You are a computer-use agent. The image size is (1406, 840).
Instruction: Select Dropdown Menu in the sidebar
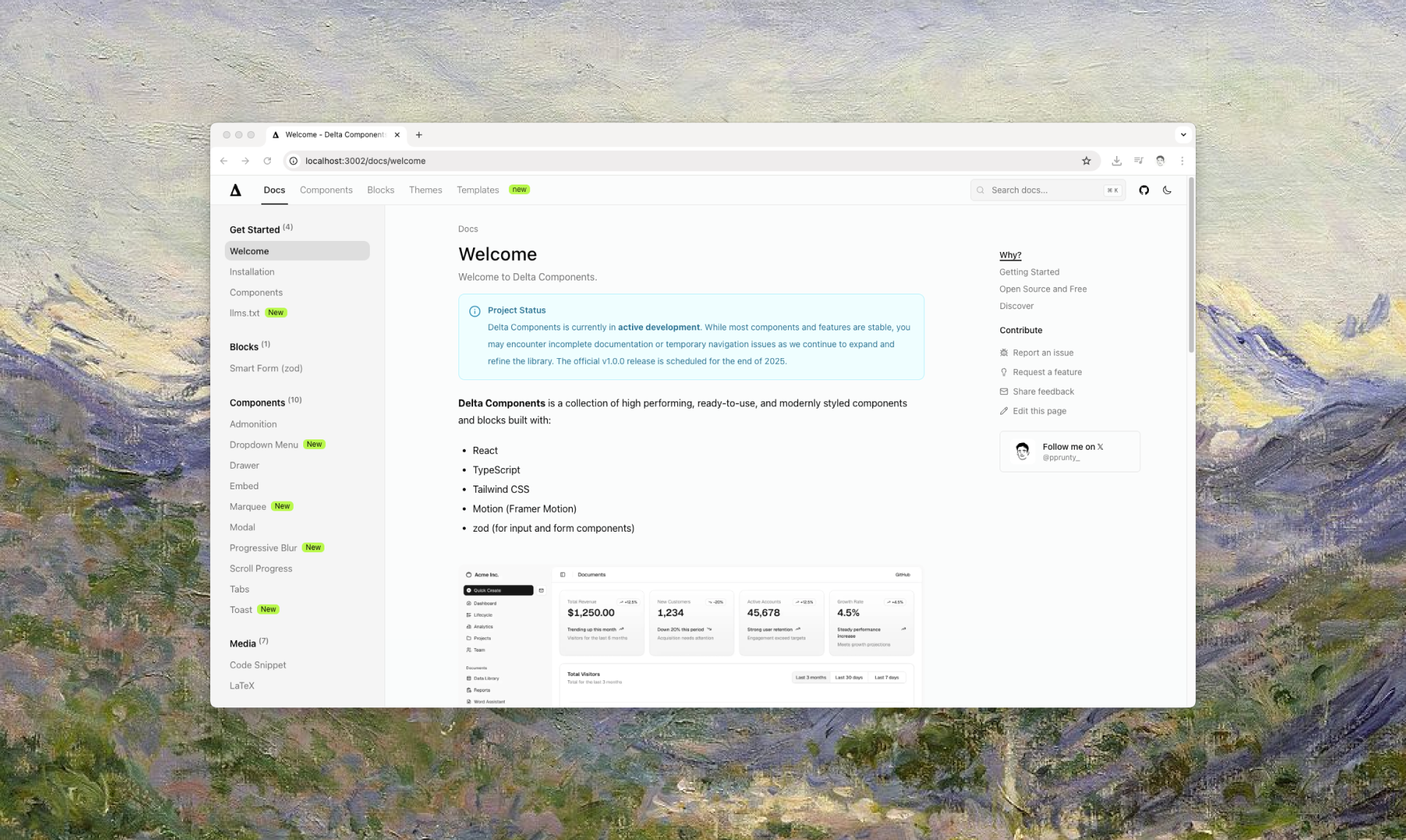coord(264,445)
